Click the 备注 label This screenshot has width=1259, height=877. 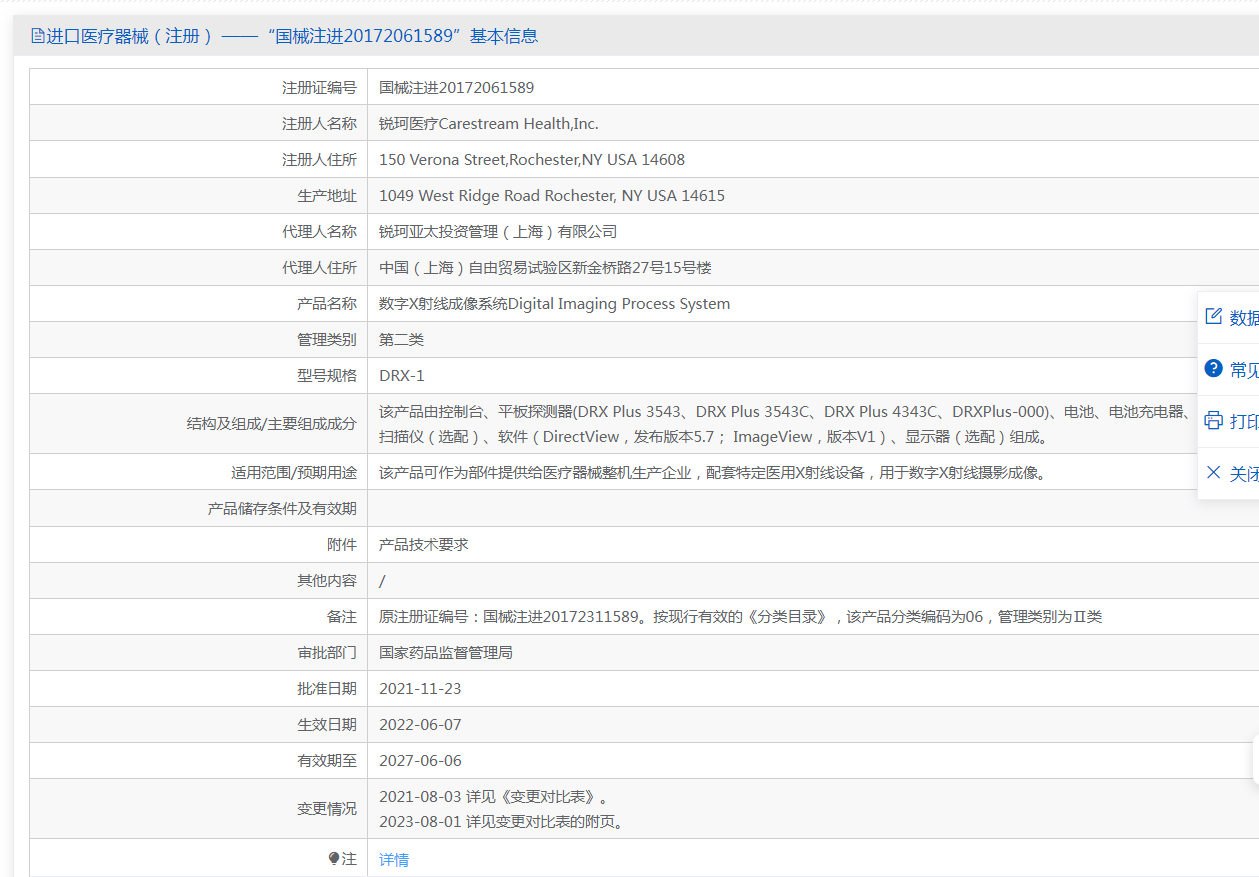pyautogui.click(x=342, y=617)
